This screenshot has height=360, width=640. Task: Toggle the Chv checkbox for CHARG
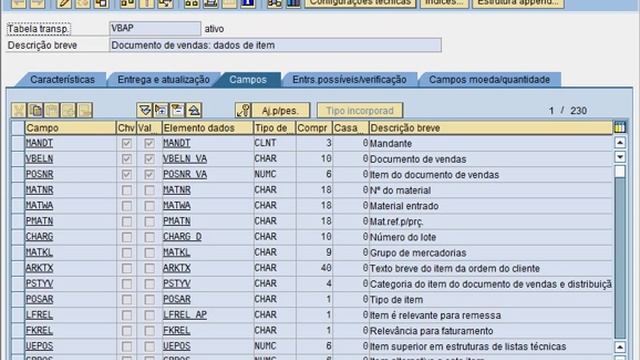coord(127,237)
